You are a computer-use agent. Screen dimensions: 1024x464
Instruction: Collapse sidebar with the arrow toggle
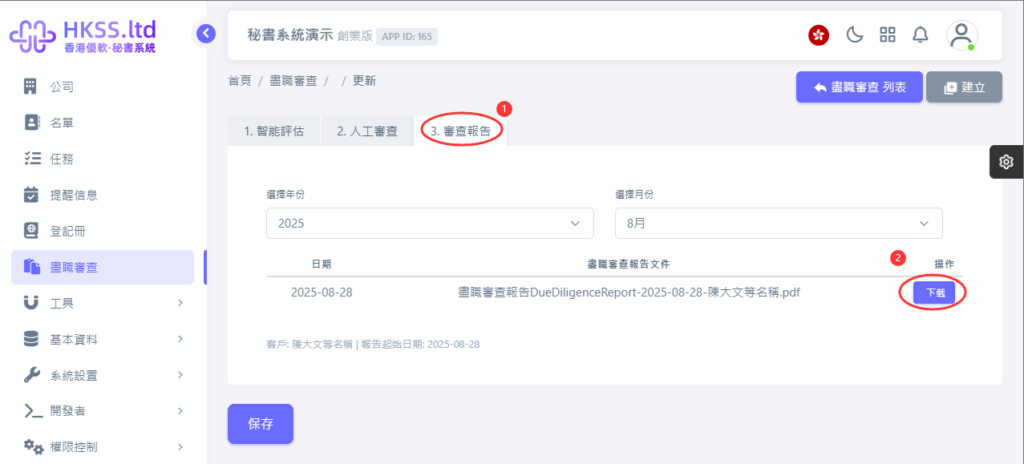tap(206, 33)
